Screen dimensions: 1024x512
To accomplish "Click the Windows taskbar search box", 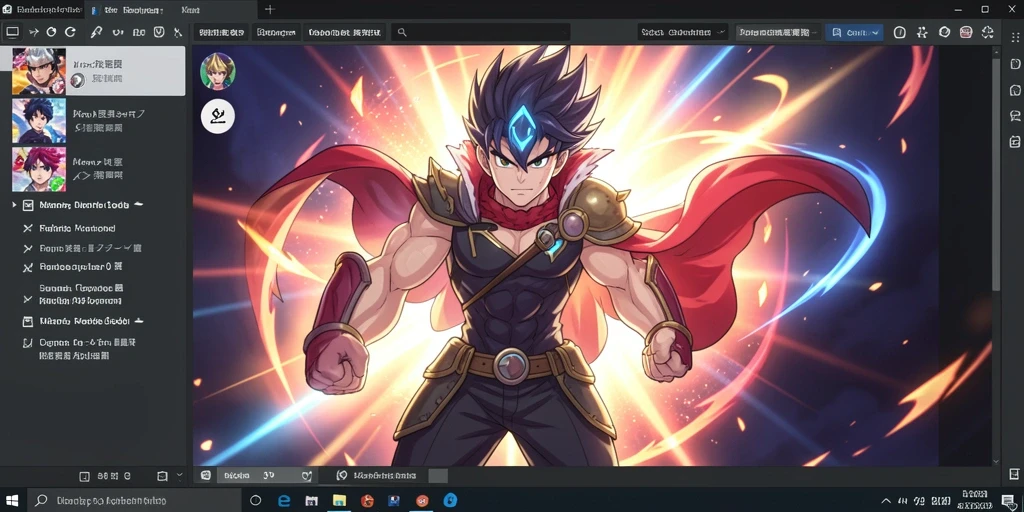I will point(135,500).
